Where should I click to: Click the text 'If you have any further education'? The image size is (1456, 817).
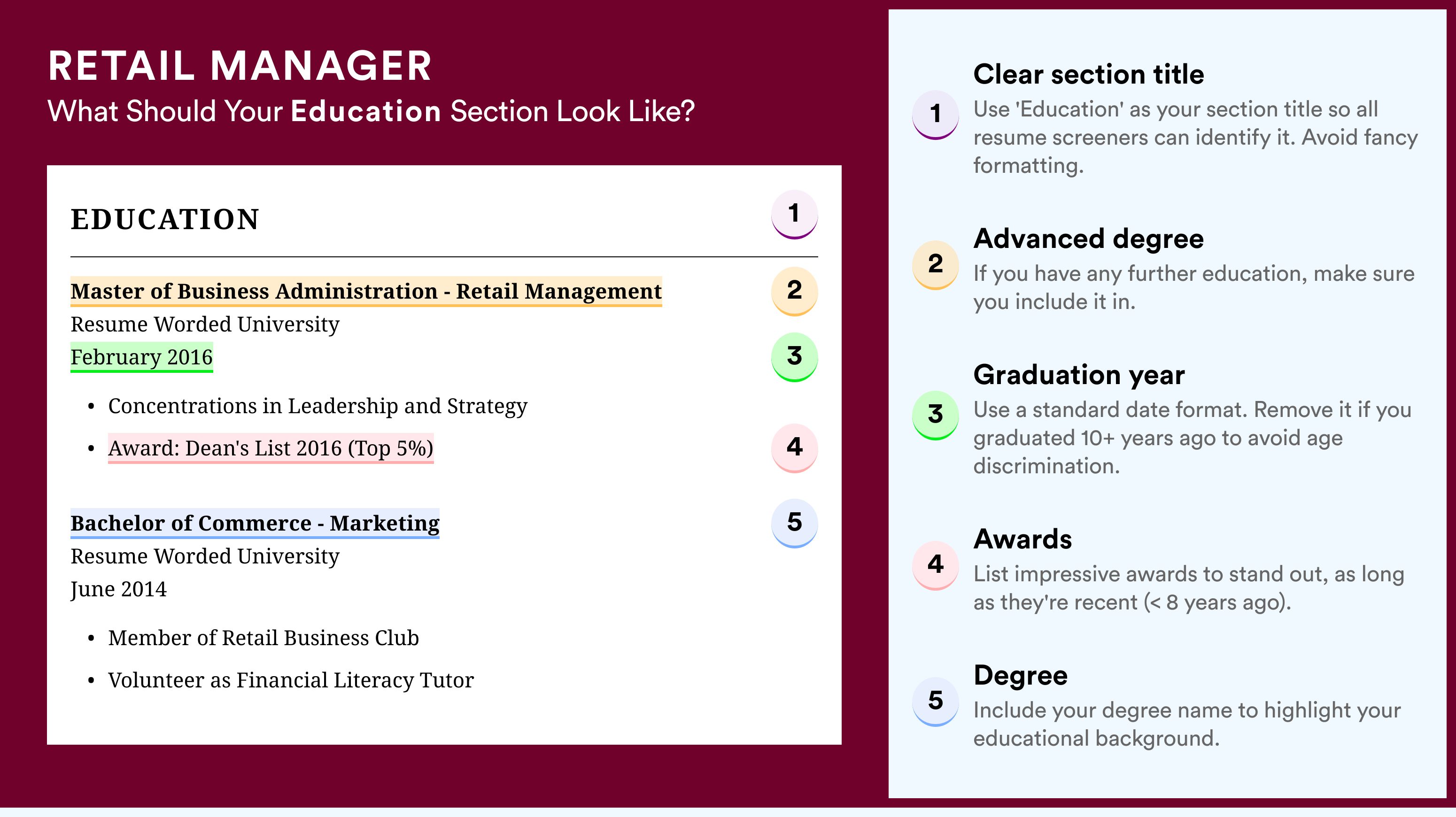point(1194,287)
